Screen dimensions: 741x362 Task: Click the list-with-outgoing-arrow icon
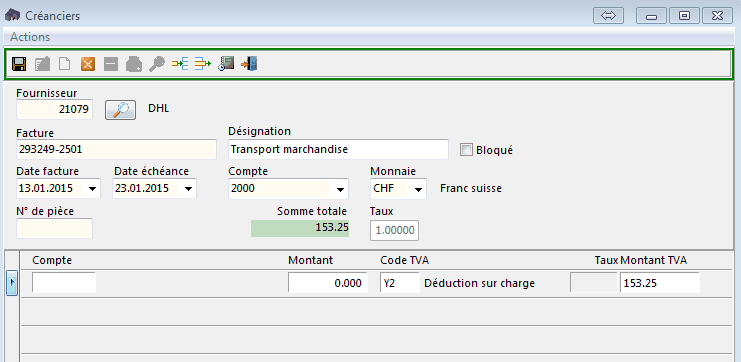coord(203,64)
